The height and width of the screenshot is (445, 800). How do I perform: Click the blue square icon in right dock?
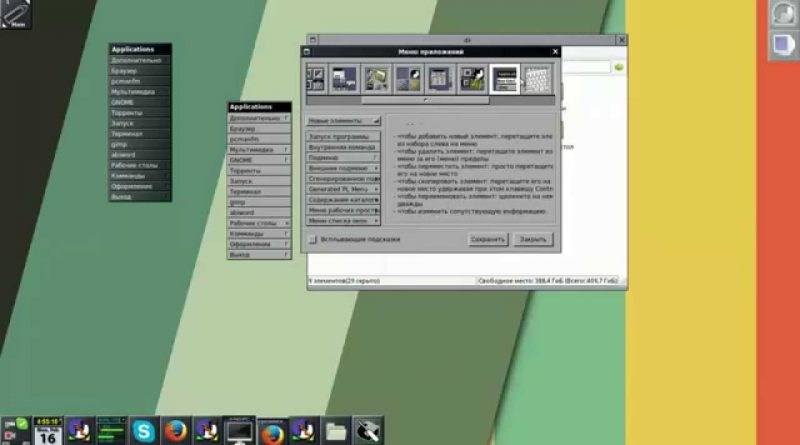point(784,45)
